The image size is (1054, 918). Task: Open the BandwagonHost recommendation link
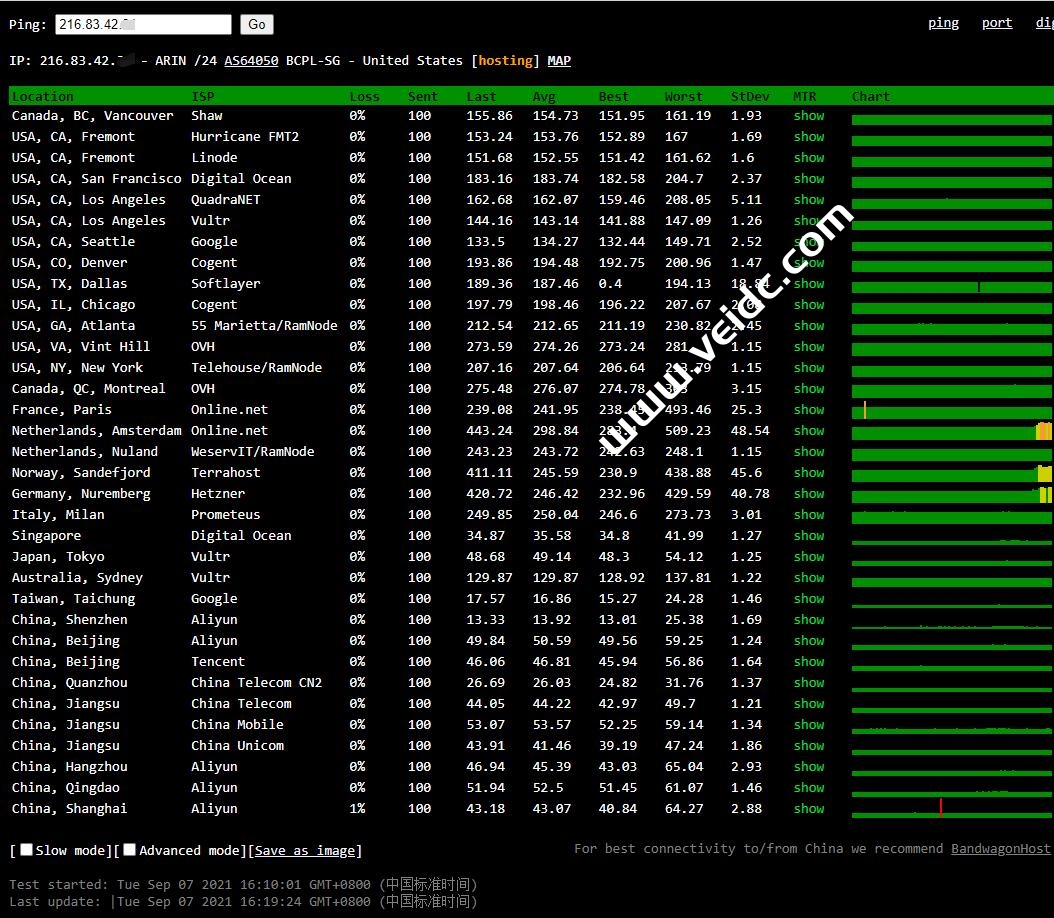click(1000, 849)
